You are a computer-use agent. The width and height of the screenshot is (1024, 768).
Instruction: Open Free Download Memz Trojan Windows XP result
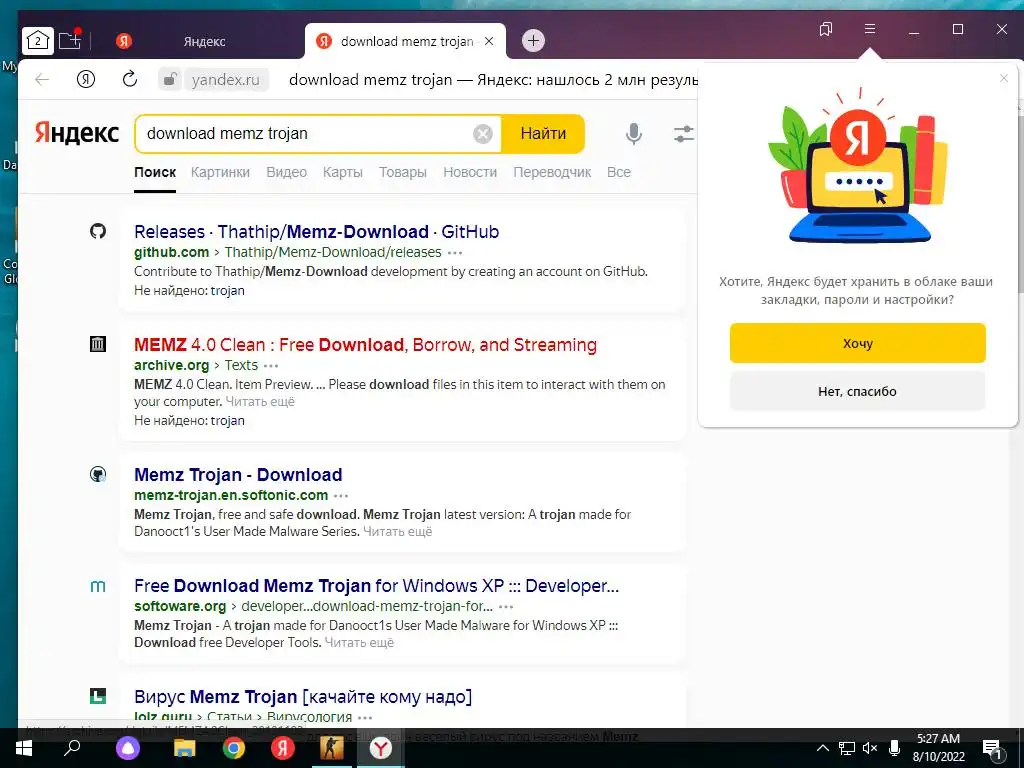(x=376, y=586)
